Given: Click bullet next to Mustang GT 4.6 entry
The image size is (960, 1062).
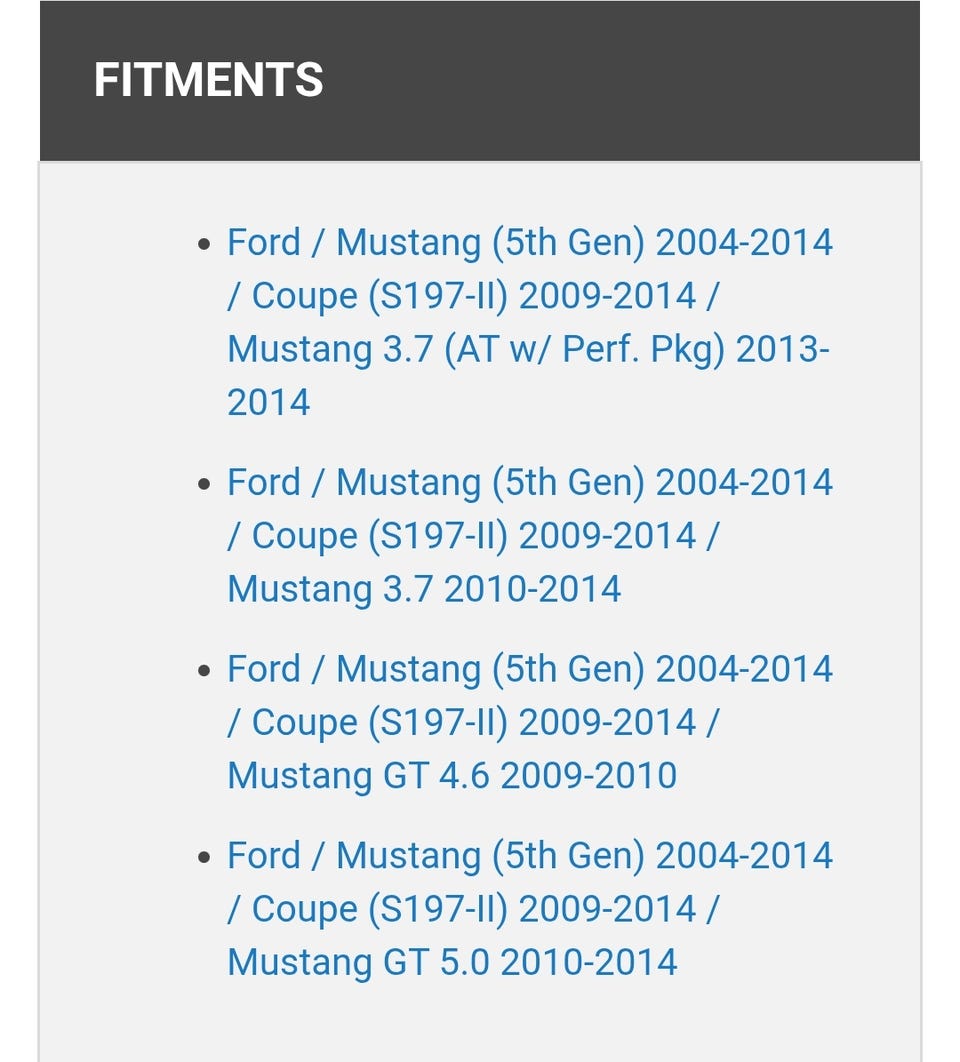Looking at the screenshot, I should [205, 670].
